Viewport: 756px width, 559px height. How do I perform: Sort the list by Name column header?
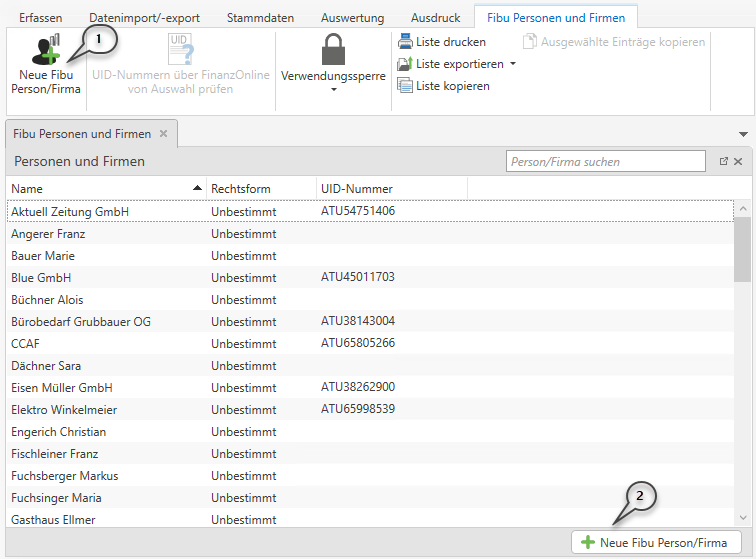pyautogui.click(x=100, y=188)
